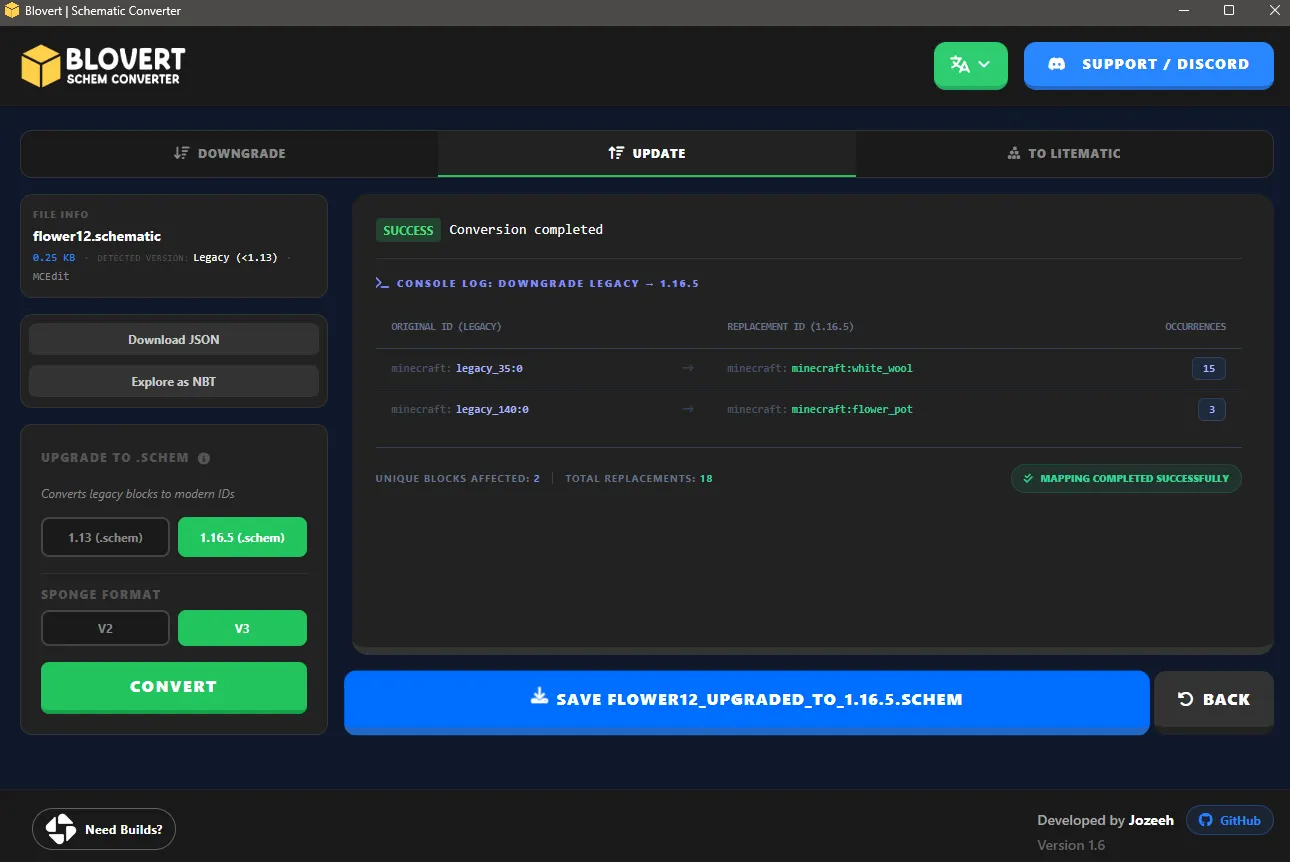This screenshot has height=862, width=1290.
Task: Click the MCEdit format label
Action: pyautogui.click(x=51, y=277)
